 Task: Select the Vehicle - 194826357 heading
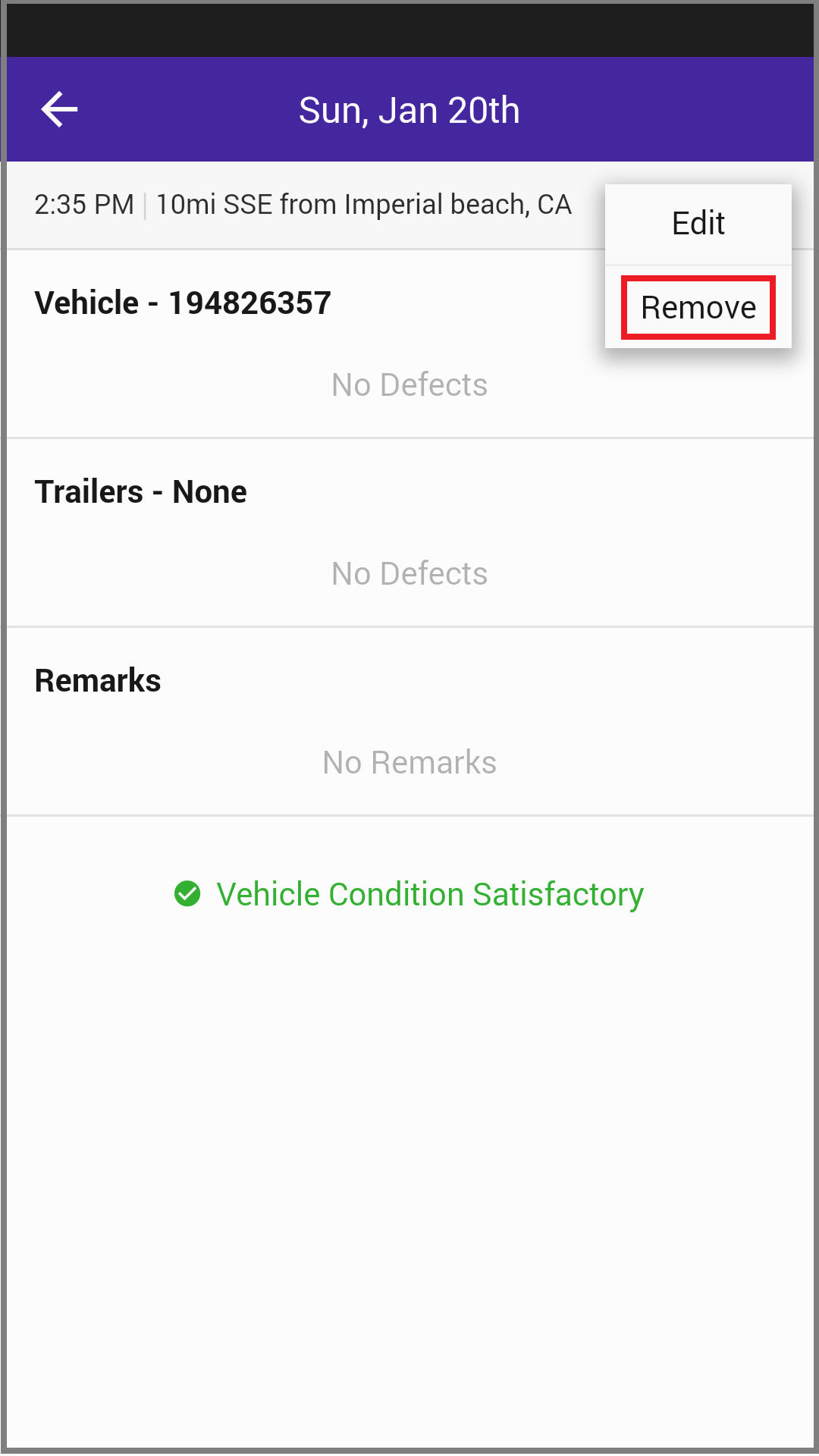(183, 303)
